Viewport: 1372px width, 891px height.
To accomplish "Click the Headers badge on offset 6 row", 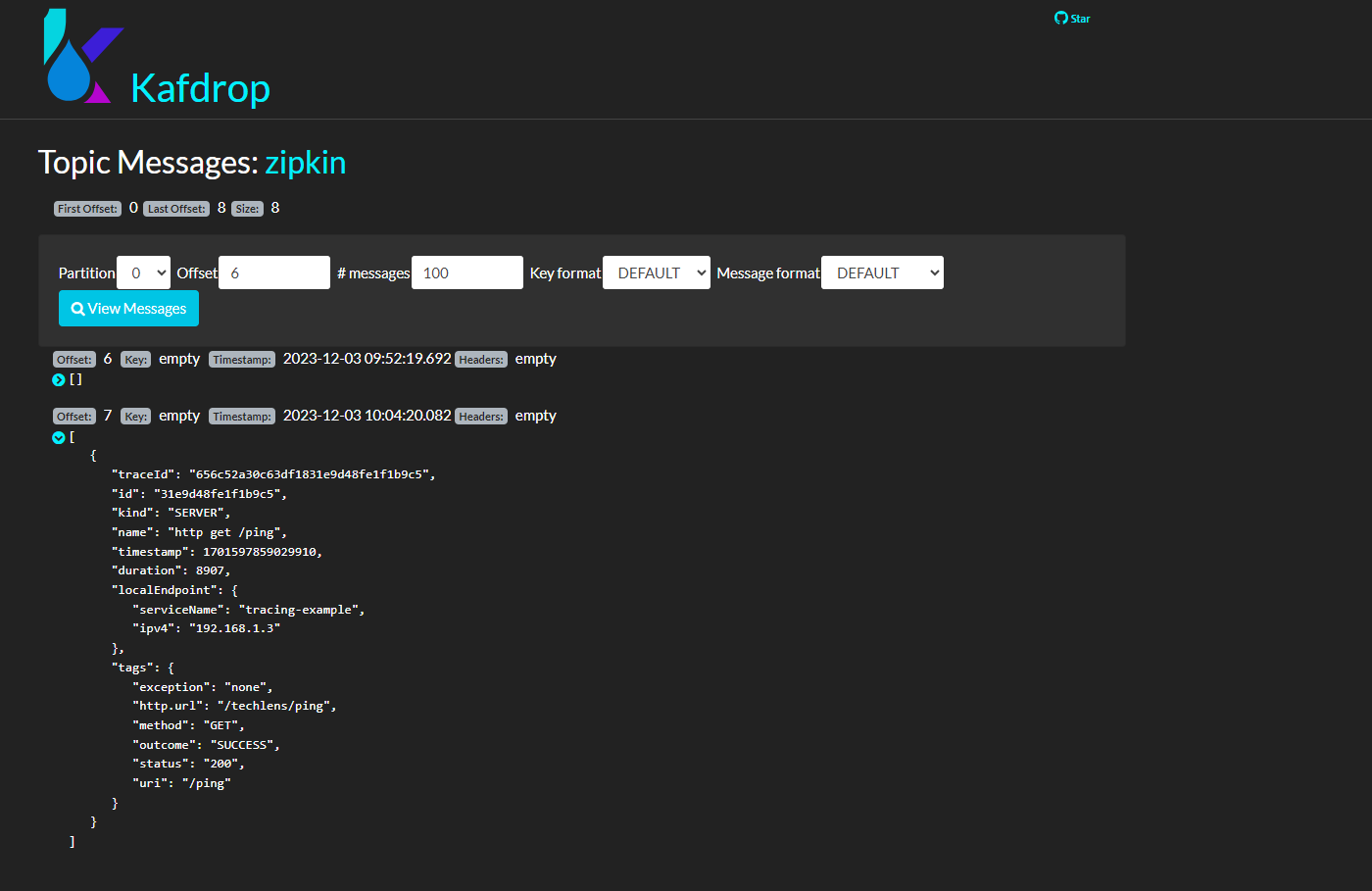I will tap(481, 360).
